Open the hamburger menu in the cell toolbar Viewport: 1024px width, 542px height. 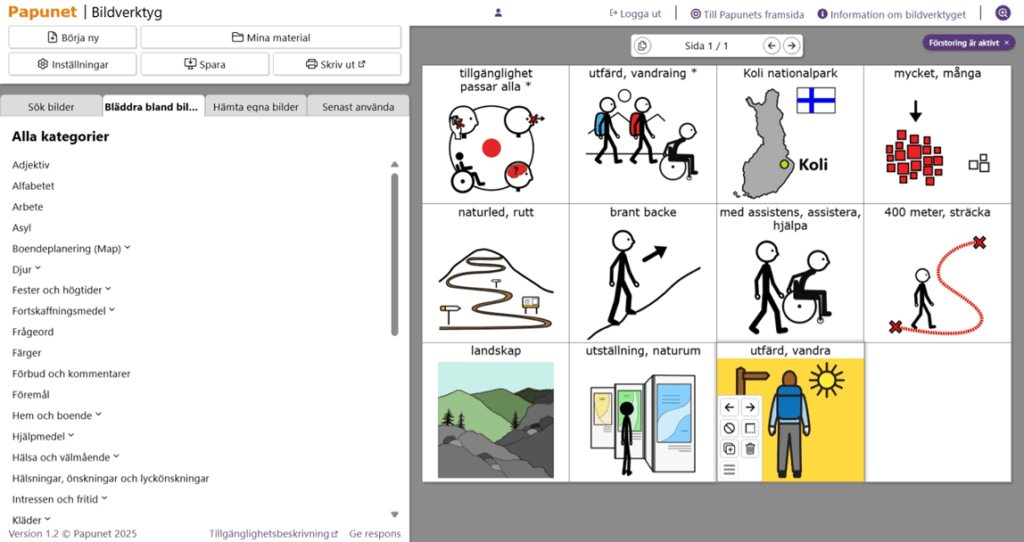729,470
